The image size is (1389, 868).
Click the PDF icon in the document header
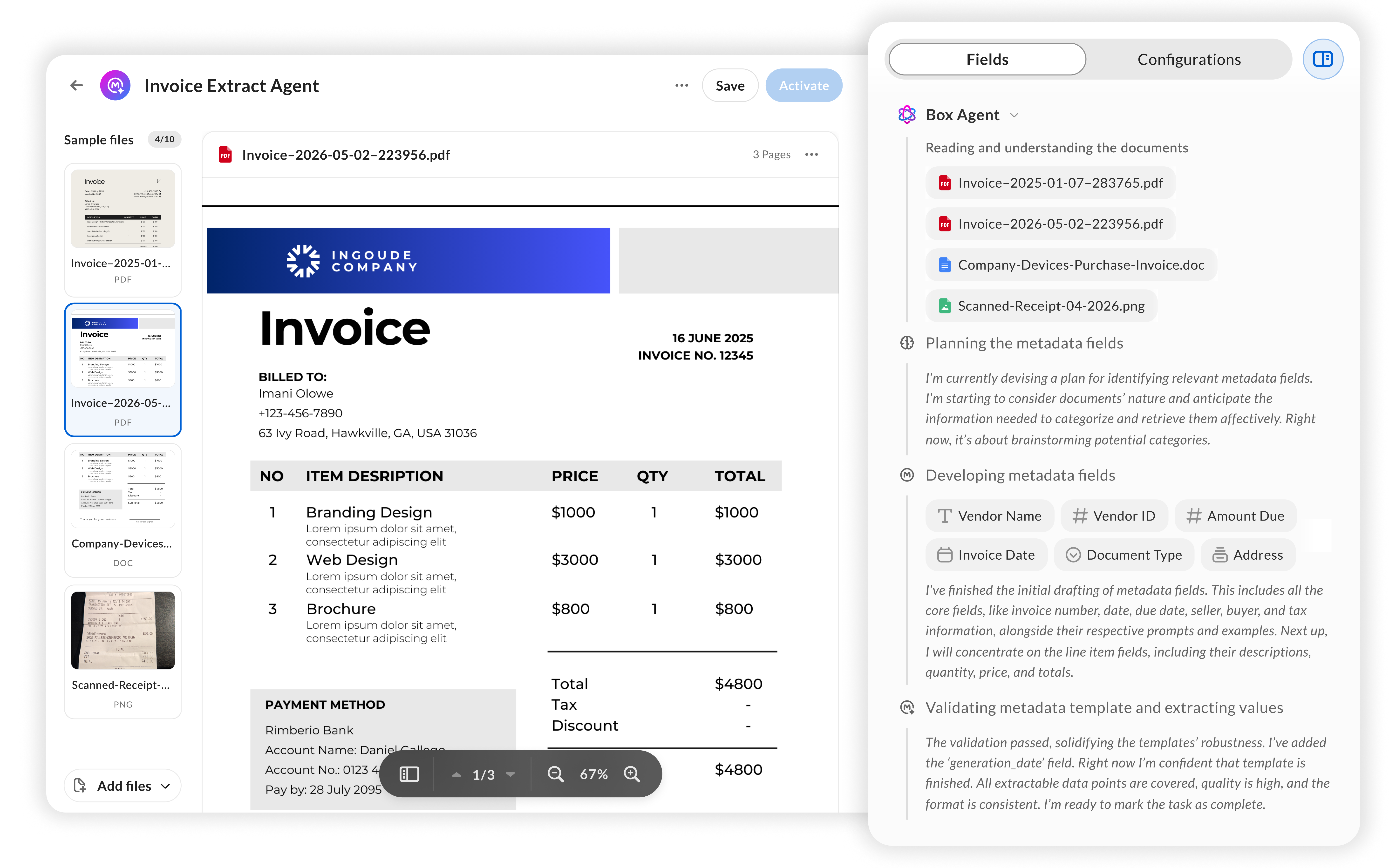[225, 154]
